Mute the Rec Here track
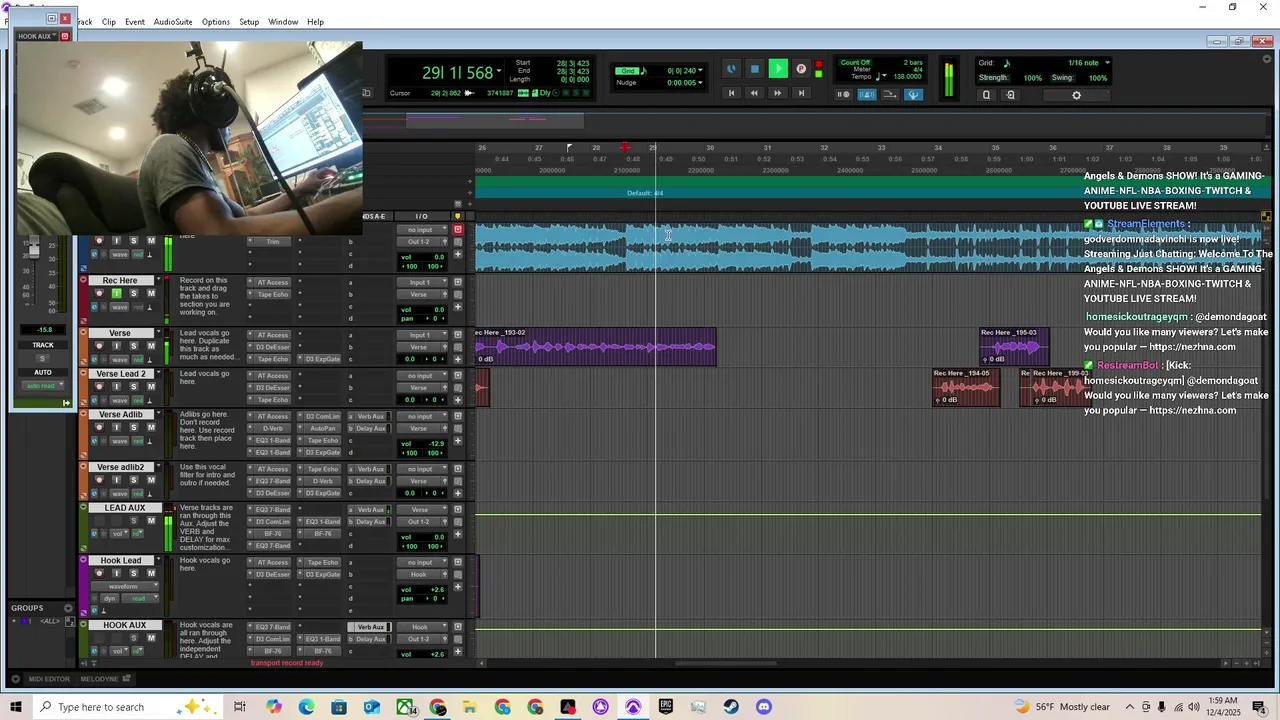Viewport: 1280px width, 720px height. [x=151, y=293]
